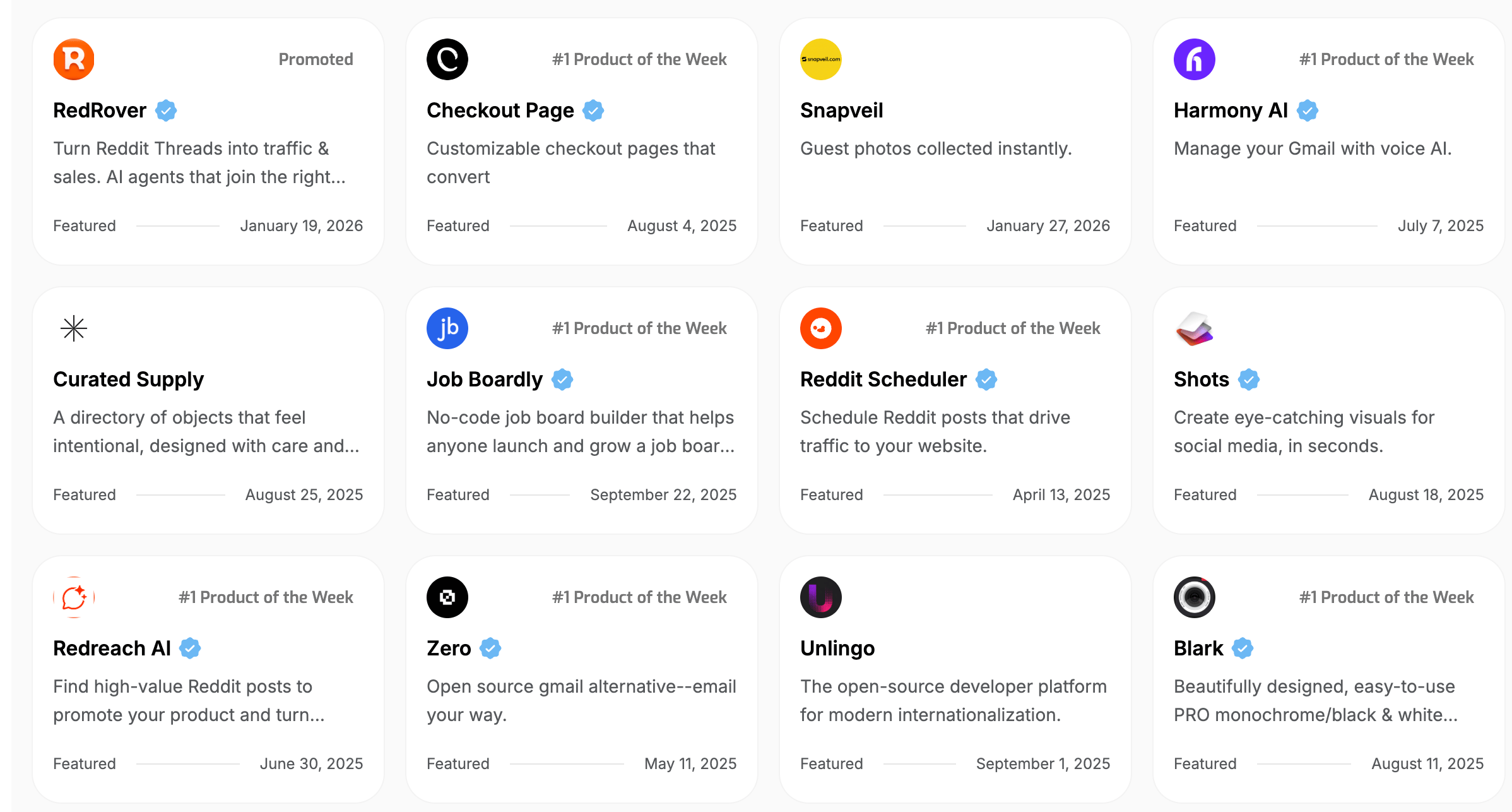Image resolution: width=1512 pixels, height=812 pixels.
Task: Click the purple Harmony AI logo
Action: pyautogui.click(x=1195, y=59)
